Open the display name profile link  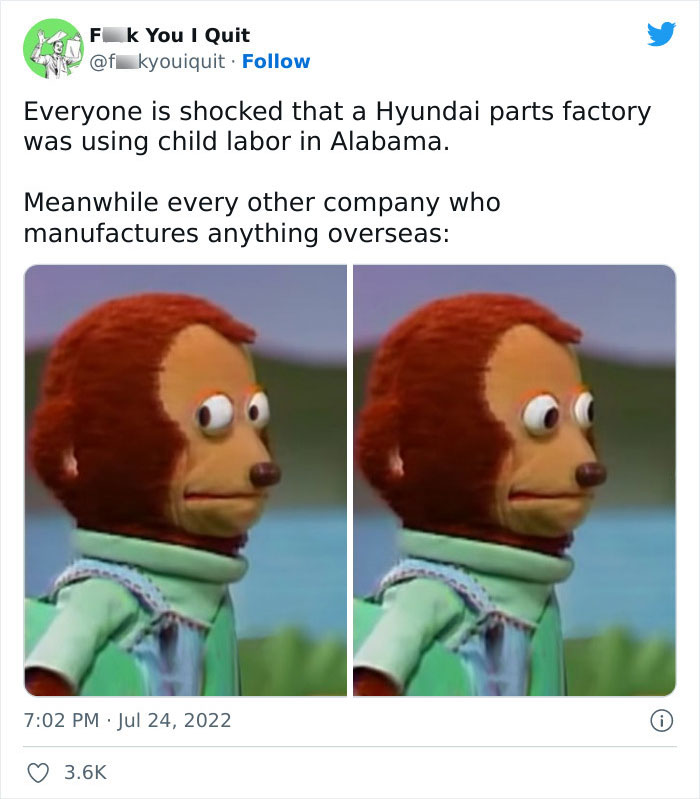(170, 35)
